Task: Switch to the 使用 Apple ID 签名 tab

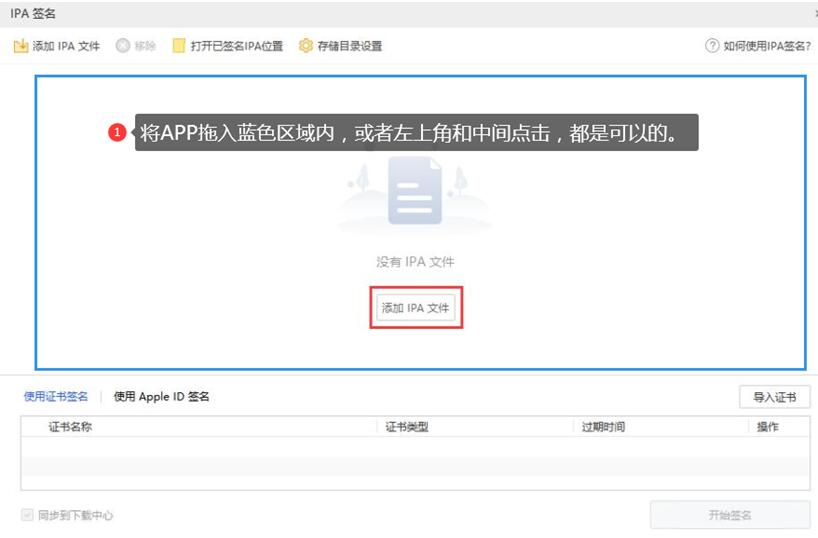Action: pyautogui.click(x=162, y=397)
